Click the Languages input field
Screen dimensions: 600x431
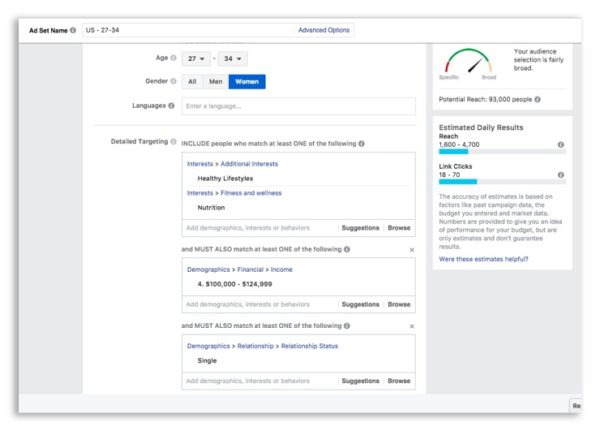[298, 106]
